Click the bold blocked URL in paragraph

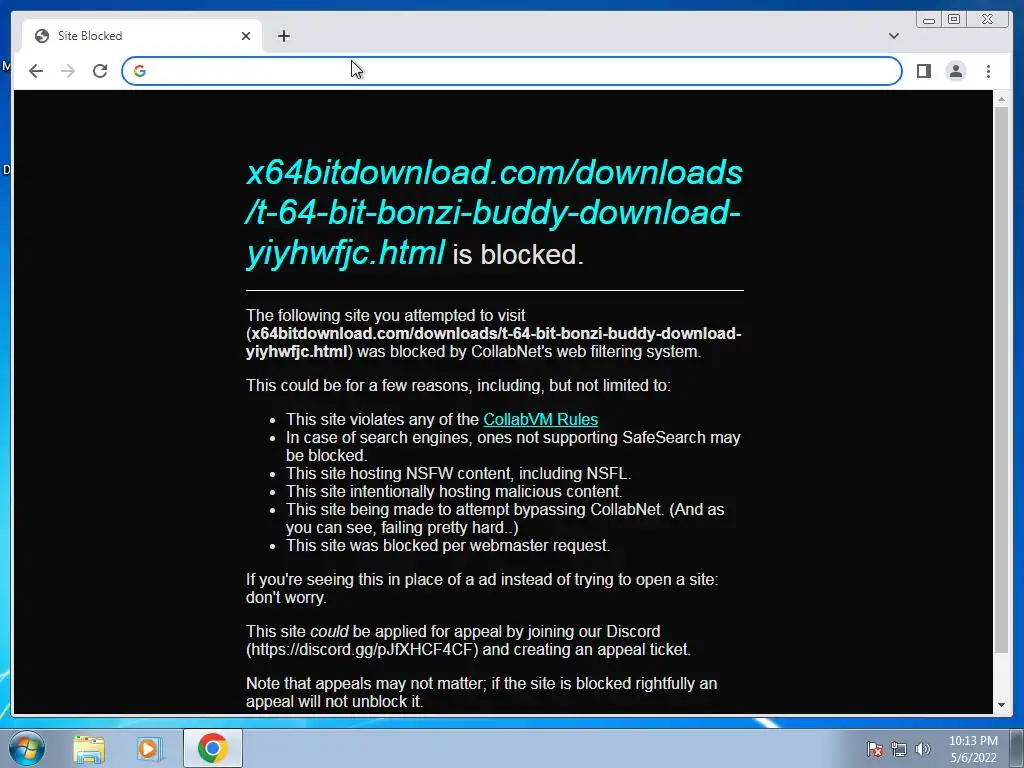click(x=494, y=342)
